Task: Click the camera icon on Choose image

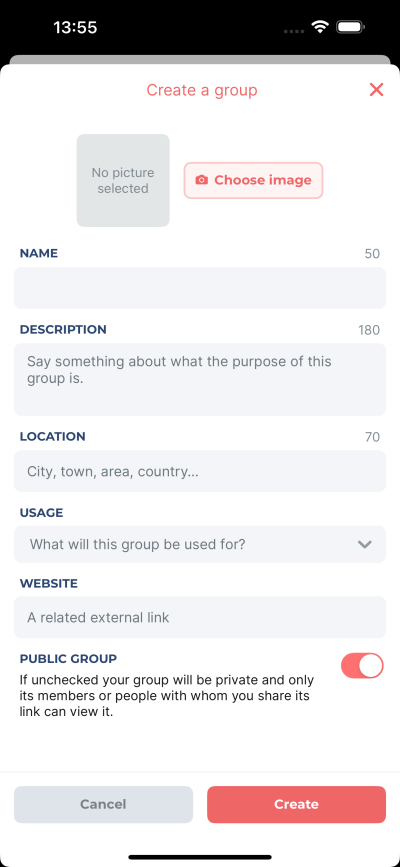Action: tap(202, 180)
